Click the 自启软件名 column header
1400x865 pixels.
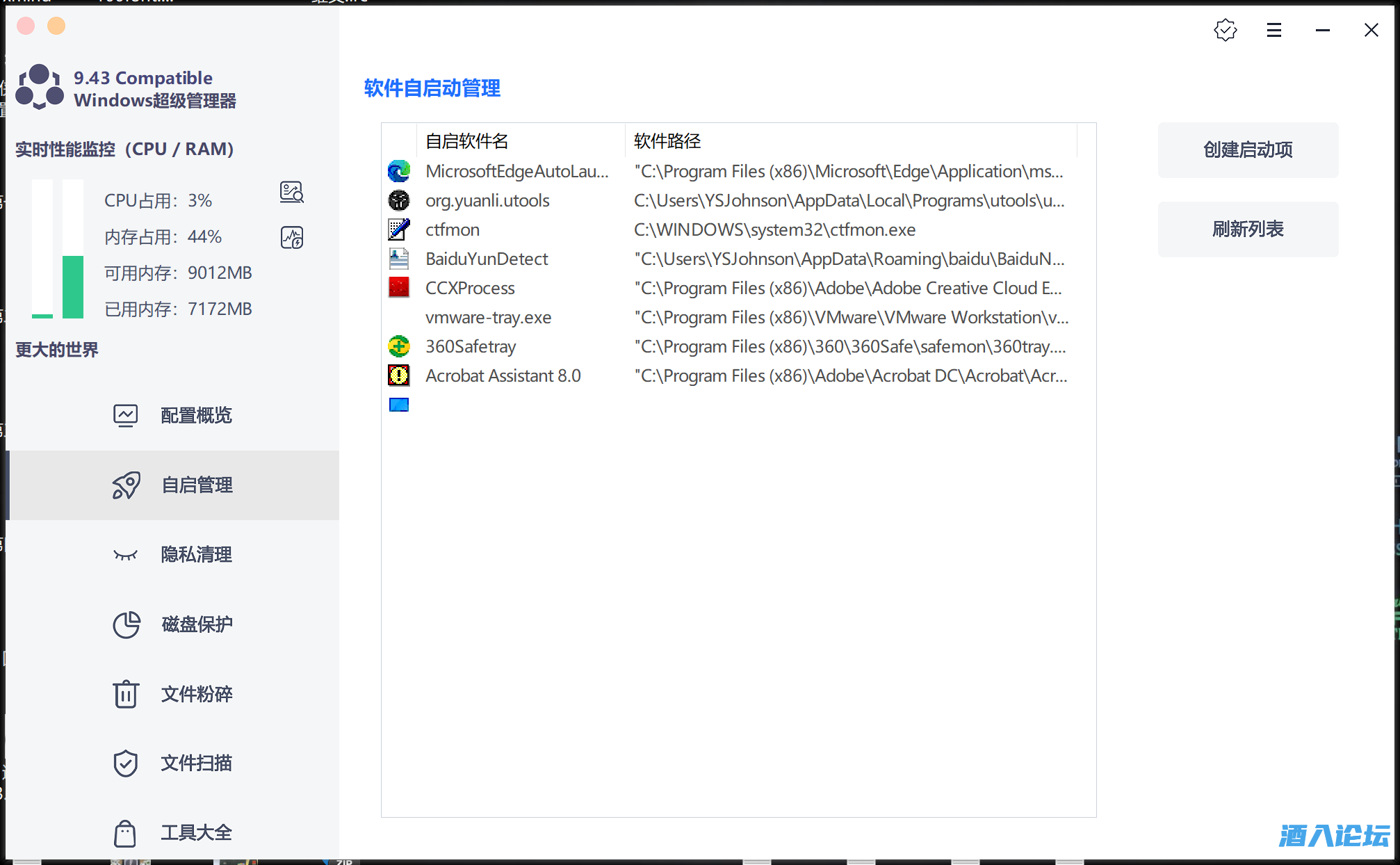(467, 141)
